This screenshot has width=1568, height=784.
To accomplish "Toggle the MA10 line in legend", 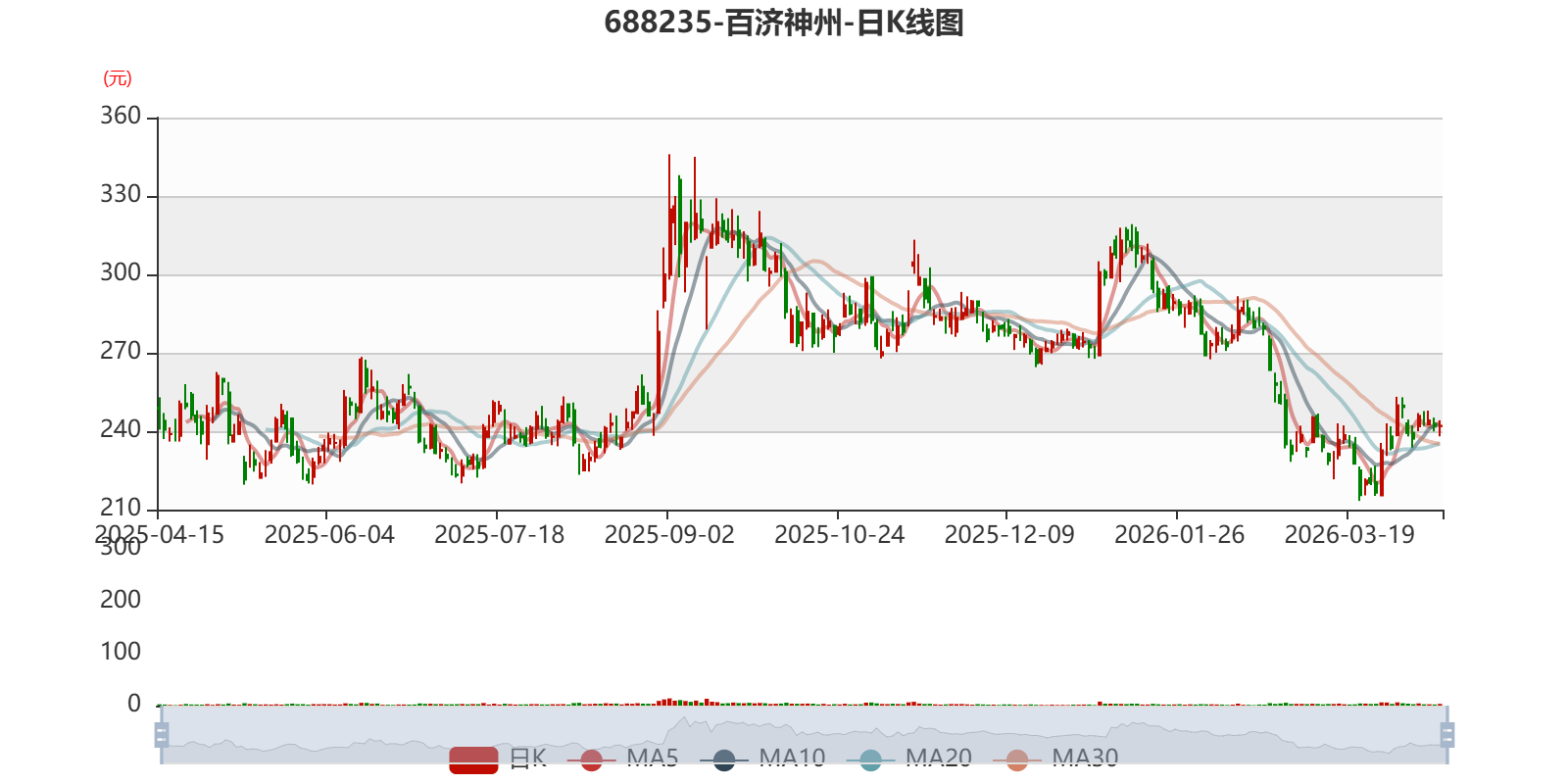I will pyautogui.click(x=762, y=759).
